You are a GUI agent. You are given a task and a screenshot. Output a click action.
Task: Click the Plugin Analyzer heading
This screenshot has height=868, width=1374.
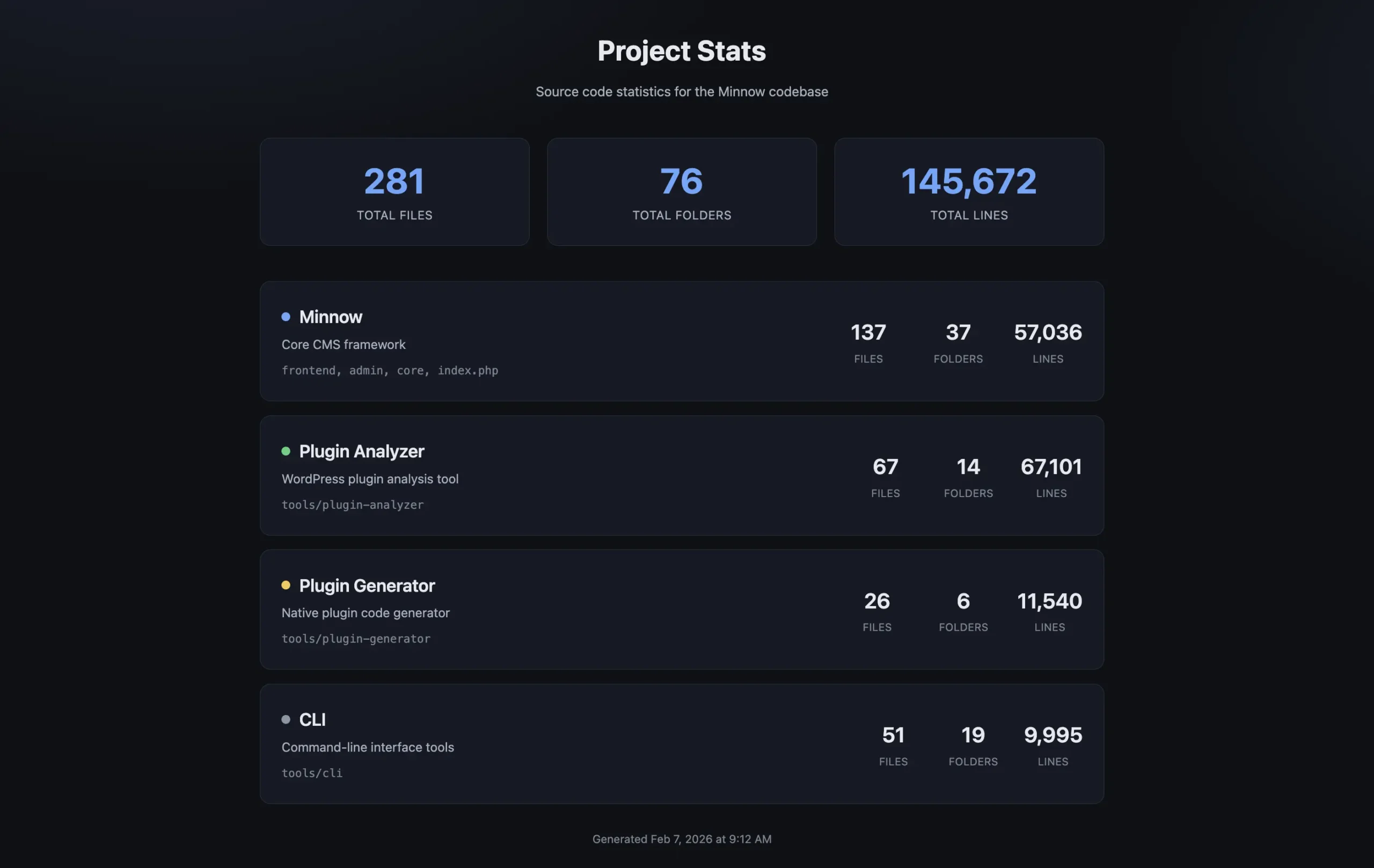coord(361,451)
